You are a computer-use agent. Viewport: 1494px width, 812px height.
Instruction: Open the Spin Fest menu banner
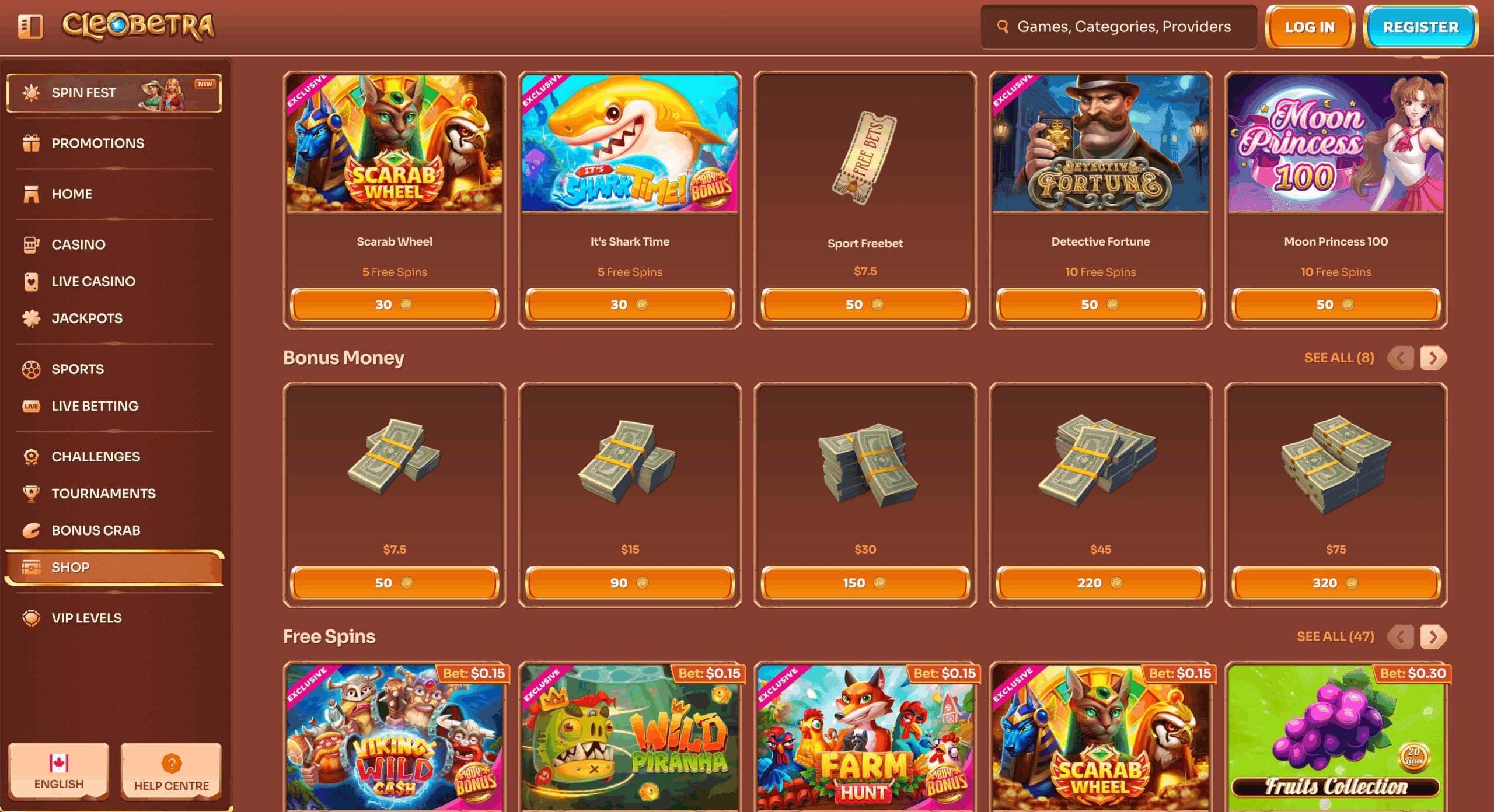coord(114,93)
